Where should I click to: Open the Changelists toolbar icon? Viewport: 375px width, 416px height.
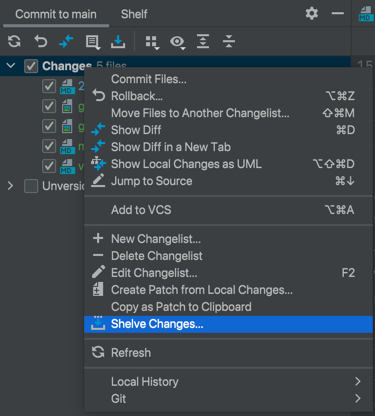(x=93, y=42)
